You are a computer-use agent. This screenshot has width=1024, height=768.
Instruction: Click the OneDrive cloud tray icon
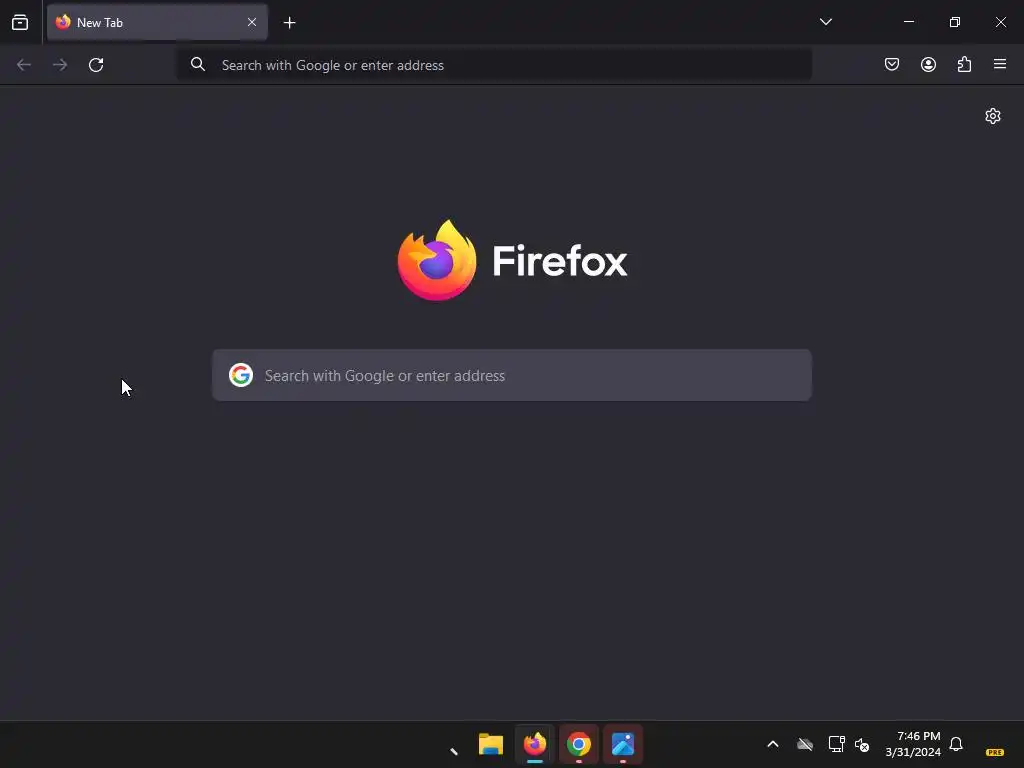point(805,744)
